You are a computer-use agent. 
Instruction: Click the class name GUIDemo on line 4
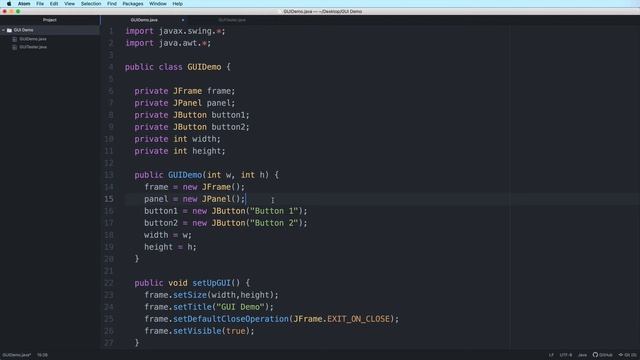[204, 67]
